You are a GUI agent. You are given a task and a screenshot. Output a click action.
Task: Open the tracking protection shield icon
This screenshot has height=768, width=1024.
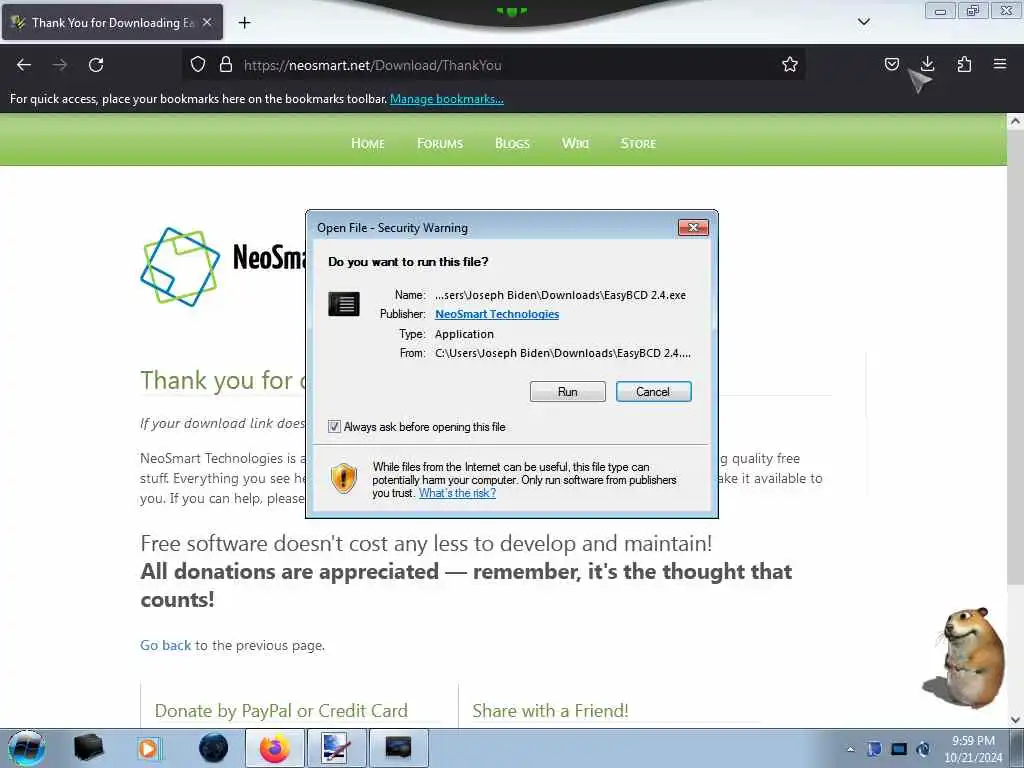(x=198, y=65)
